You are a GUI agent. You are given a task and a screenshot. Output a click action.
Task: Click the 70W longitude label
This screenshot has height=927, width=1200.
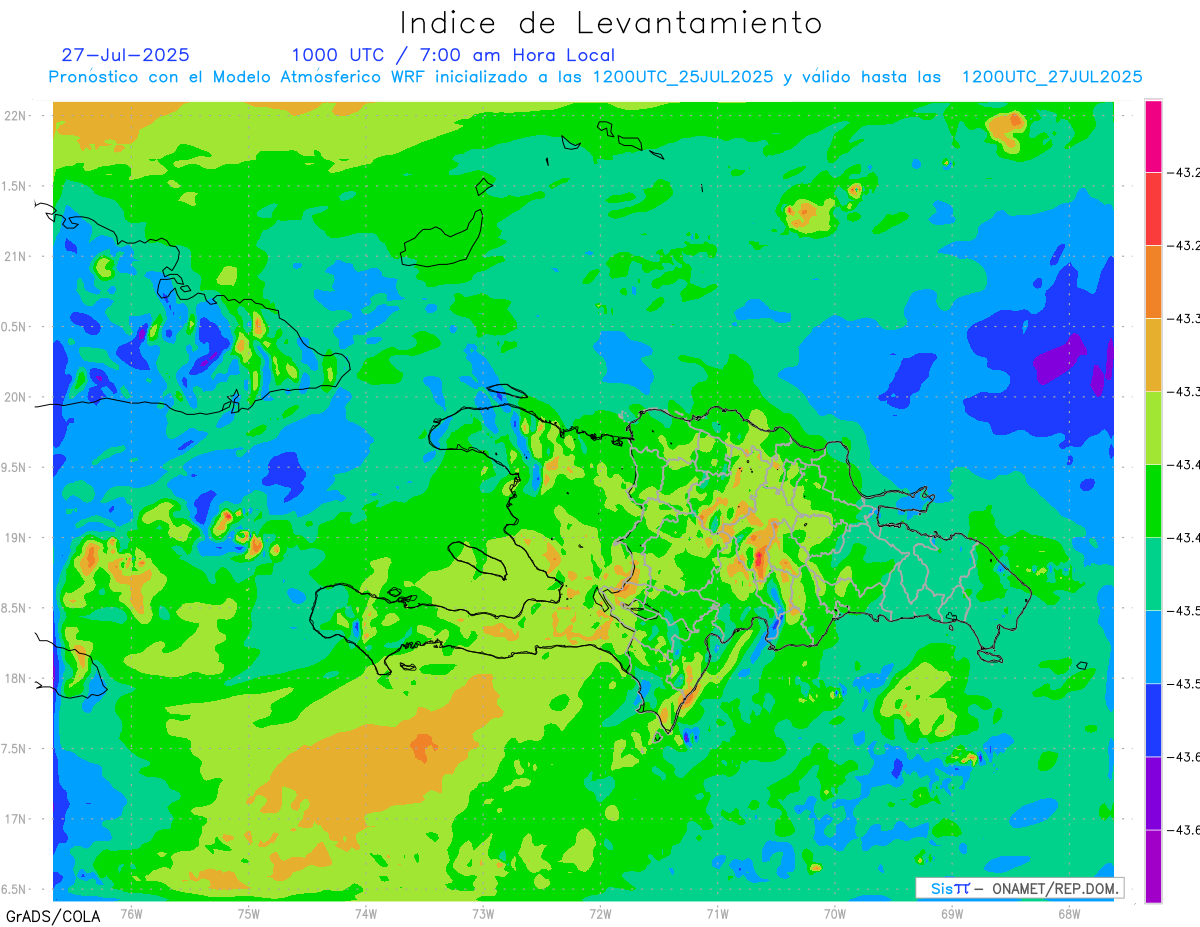click(x=834, y=913)
